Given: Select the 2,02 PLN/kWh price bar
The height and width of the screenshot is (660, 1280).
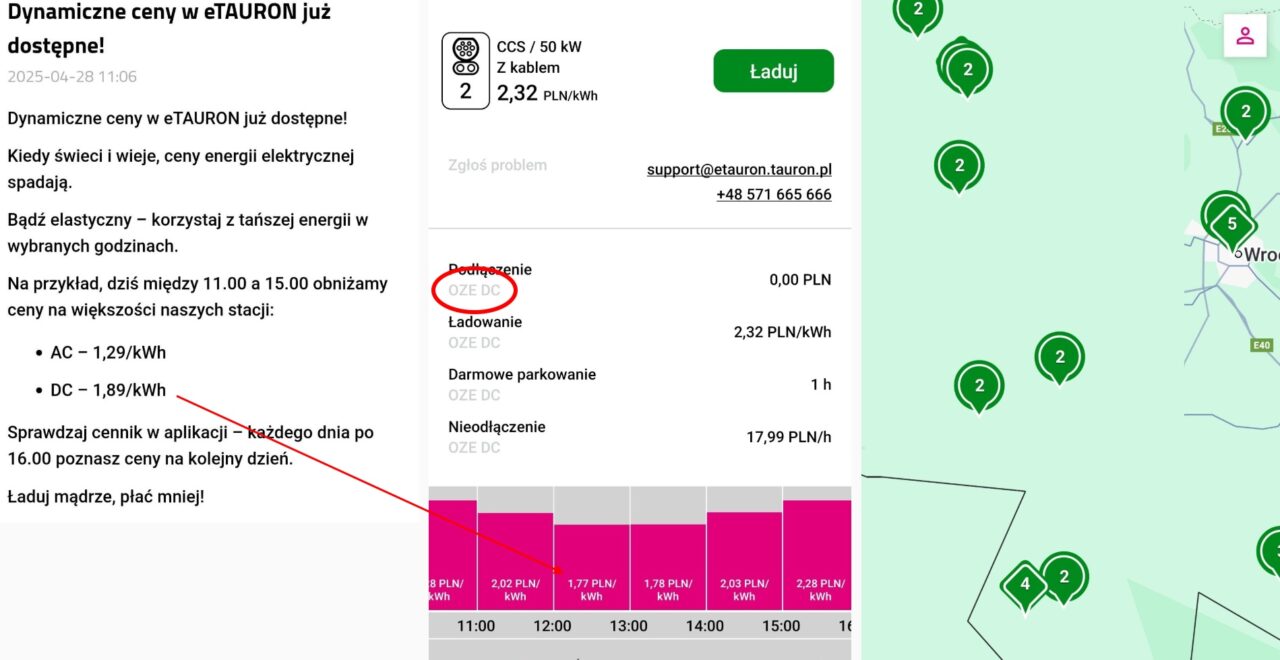Looking at the screenshot, I should (x=515, y=561).
